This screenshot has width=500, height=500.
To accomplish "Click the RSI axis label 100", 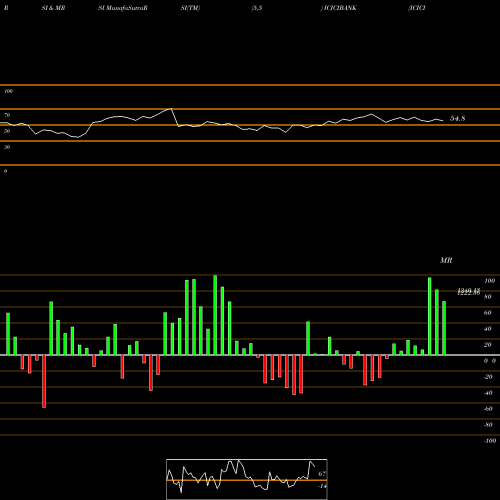I will coord(9,91).
